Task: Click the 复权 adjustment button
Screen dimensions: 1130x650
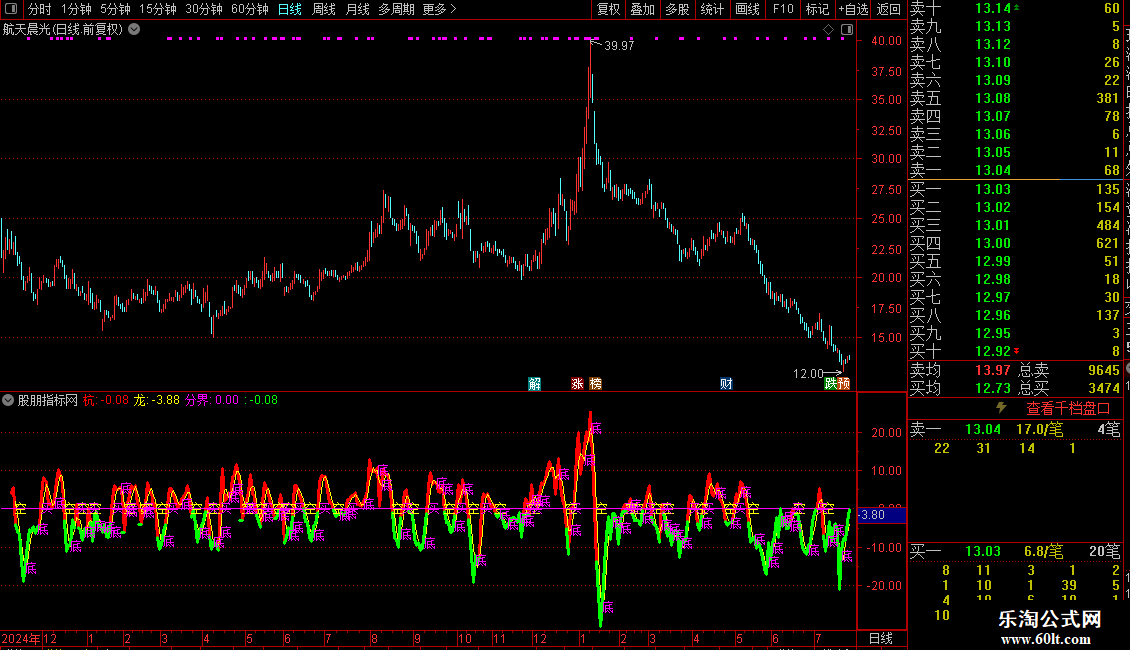Action: pyautogui.click(x=608, y=9)
